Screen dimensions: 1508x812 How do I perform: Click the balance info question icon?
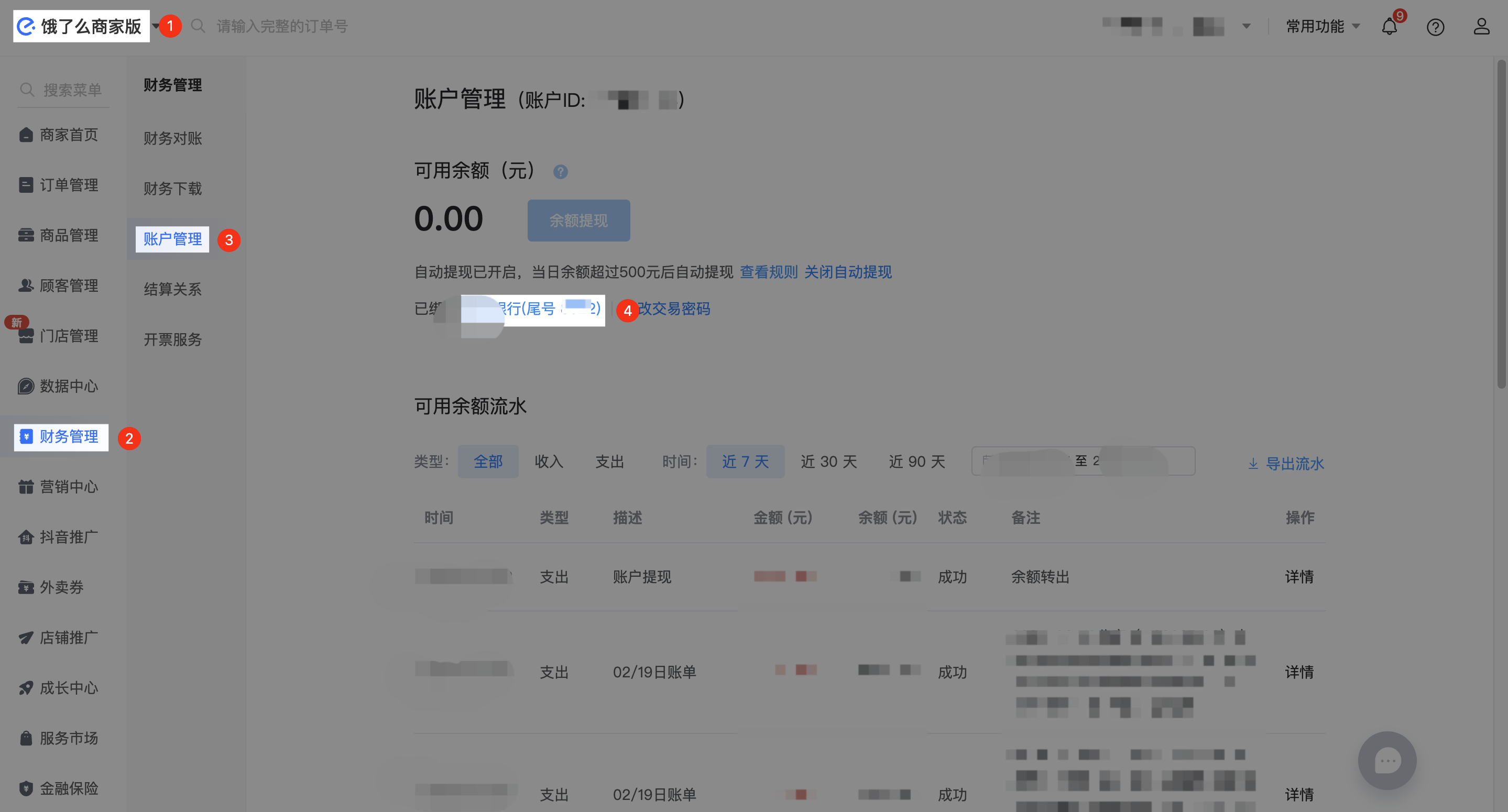click(x=560, y=171)
